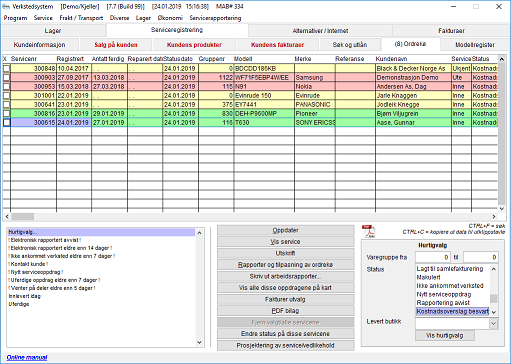Open the Levert butikk dropdown
The height and width of the screenshot is (364, 511).
[493, 323]
